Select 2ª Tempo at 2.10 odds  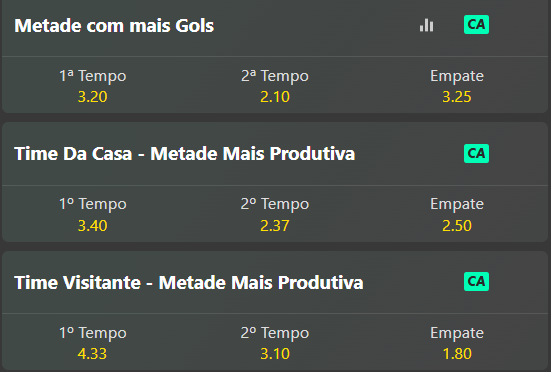(x=275, y=86)
